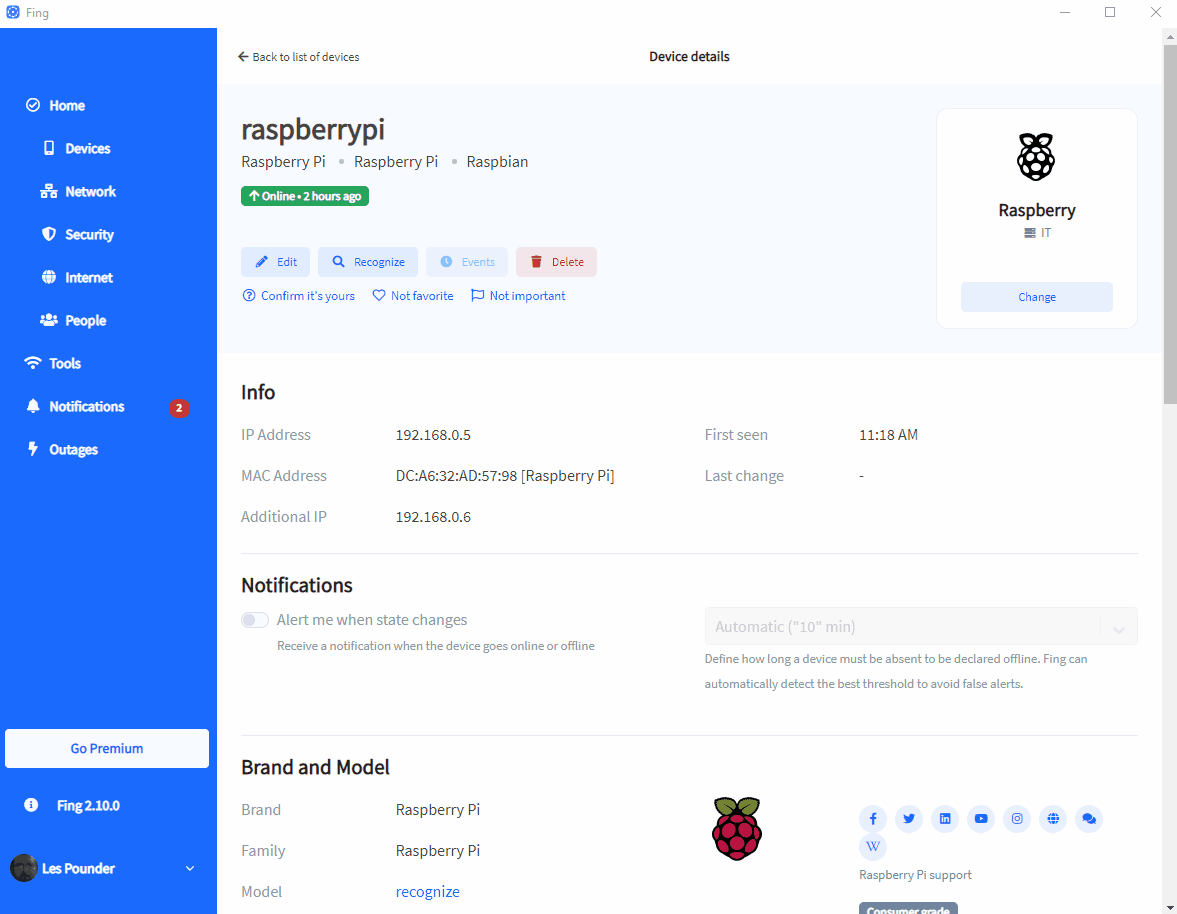The height and width of the screenshot is (914, 1177).
Task: Open the Raspberry Pi Facebook page icon
Action: [x=873, y=819]
